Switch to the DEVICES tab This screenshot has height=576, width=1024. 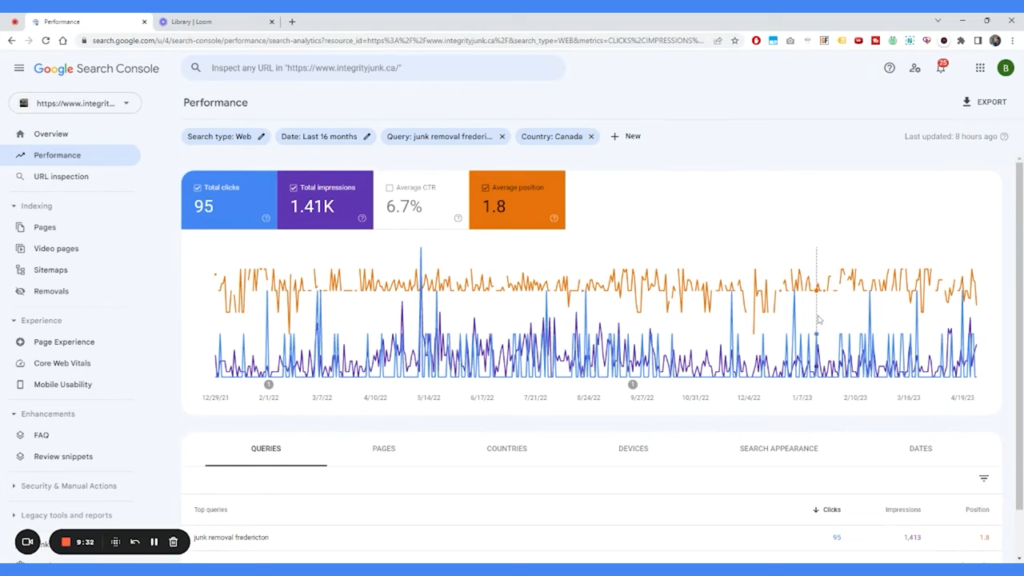pyautogui.click(x=632, y=448)
